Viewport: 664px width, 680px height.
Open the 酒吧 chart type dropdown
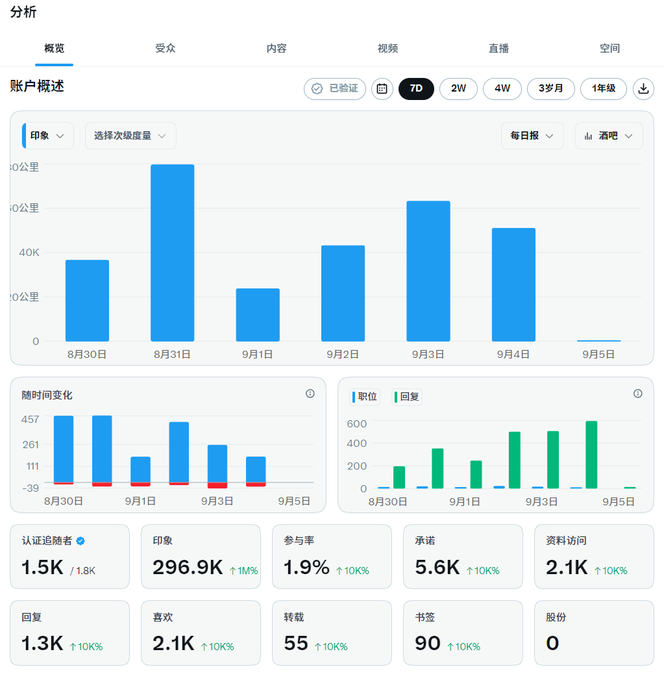[608, 136]
